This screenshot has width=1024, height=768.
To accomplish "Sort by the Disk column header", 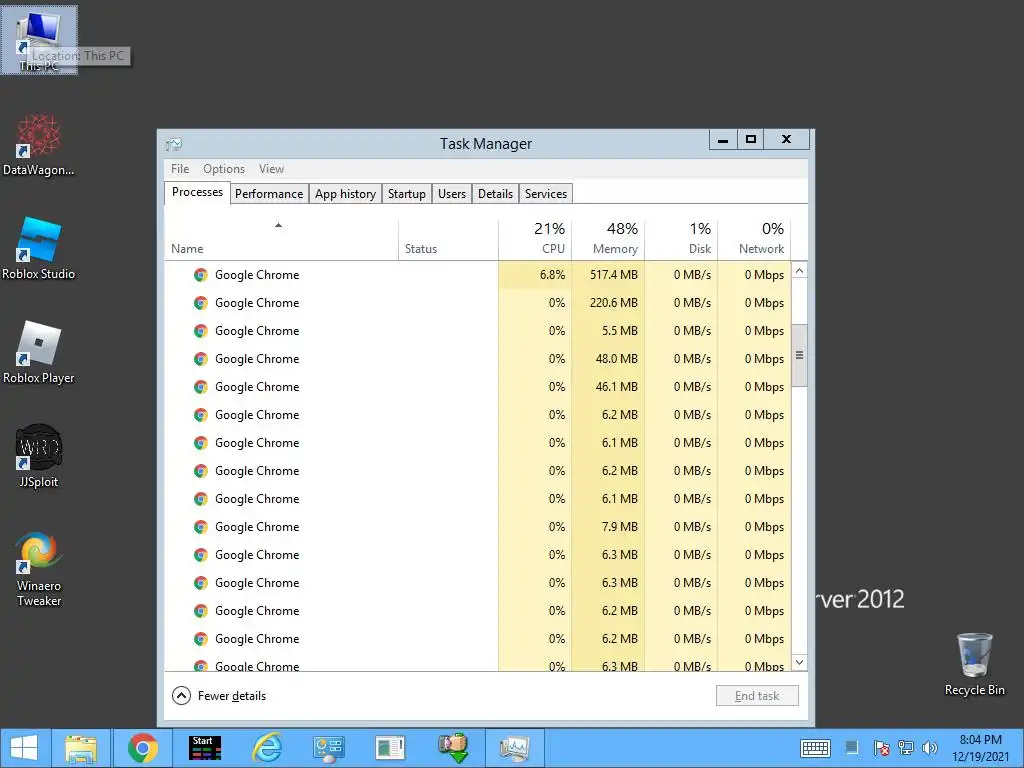I will 681,240.
